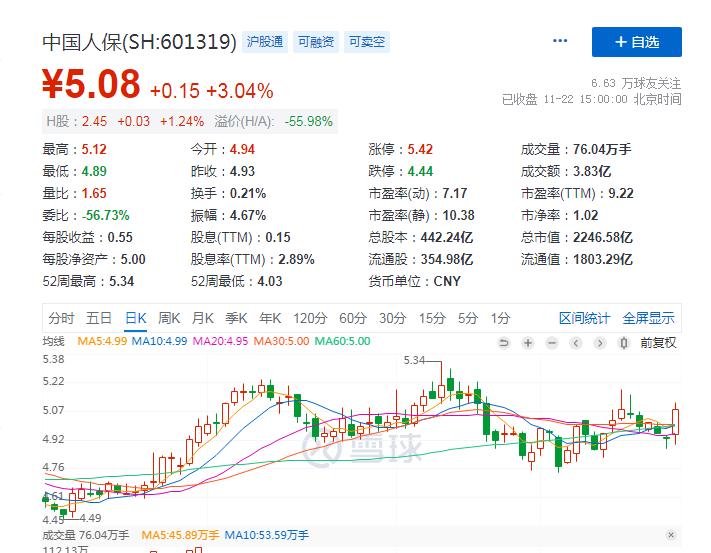Screen dimensions: 711x553
Task: Open the 前复权 adjustment dropdown
Action: (658, 343)
